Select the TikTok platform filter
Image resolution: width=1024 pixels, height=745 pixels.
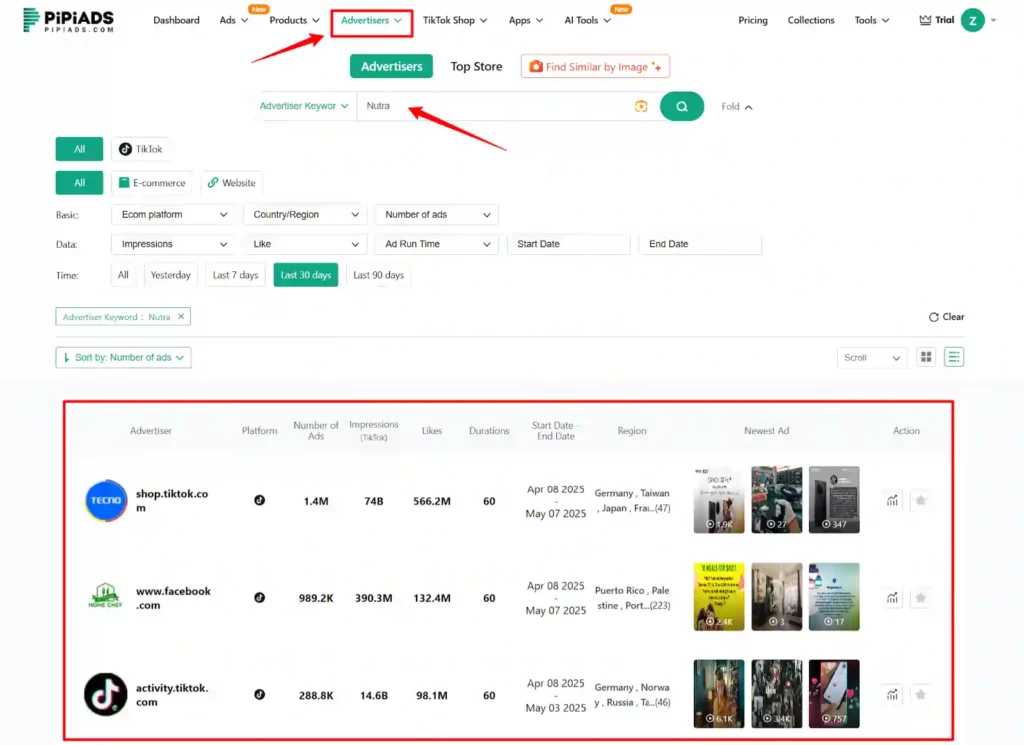point(141,148)
